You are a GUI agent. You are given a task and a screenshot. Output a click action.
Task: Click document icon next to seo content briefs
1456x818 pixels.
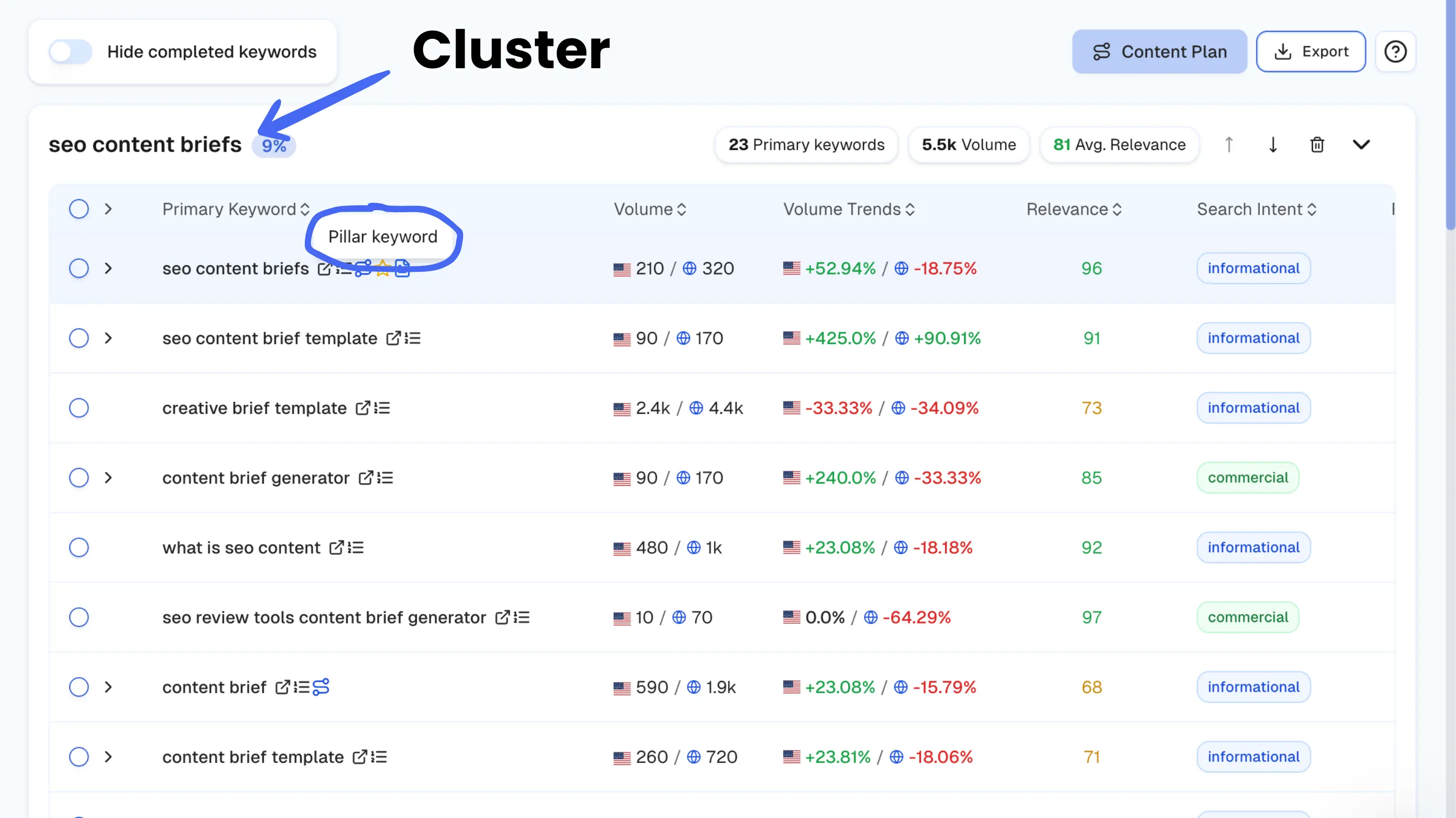[x=402, y=268]
